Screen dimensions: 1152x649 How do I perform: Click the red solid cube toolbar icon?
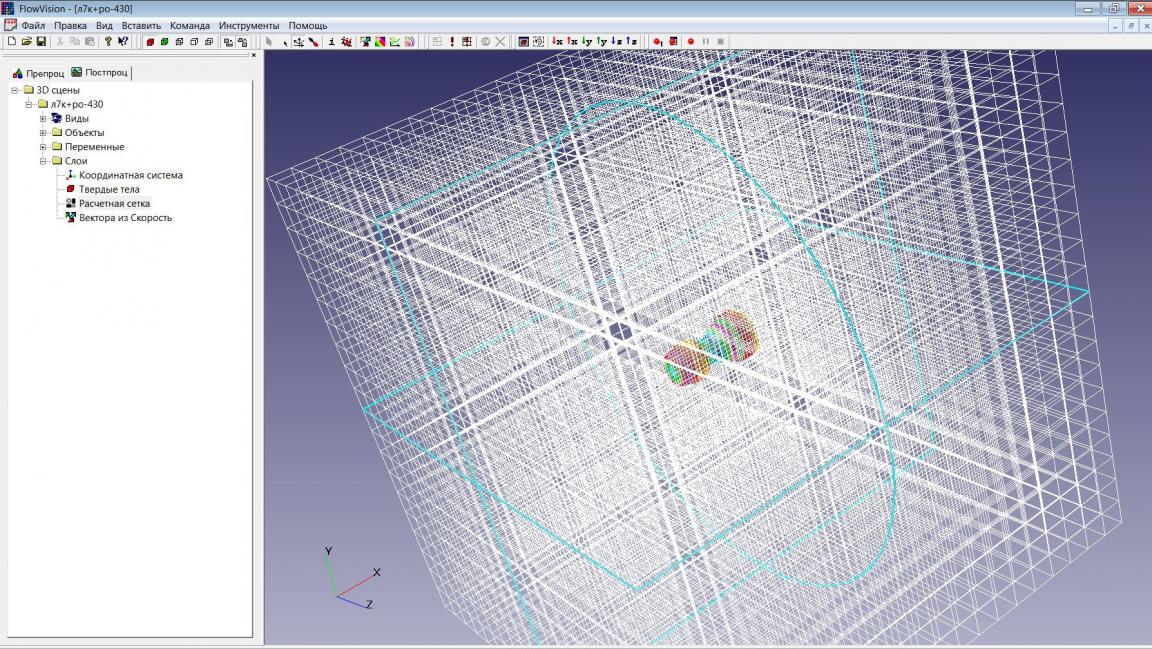click(x=150, y=42)
